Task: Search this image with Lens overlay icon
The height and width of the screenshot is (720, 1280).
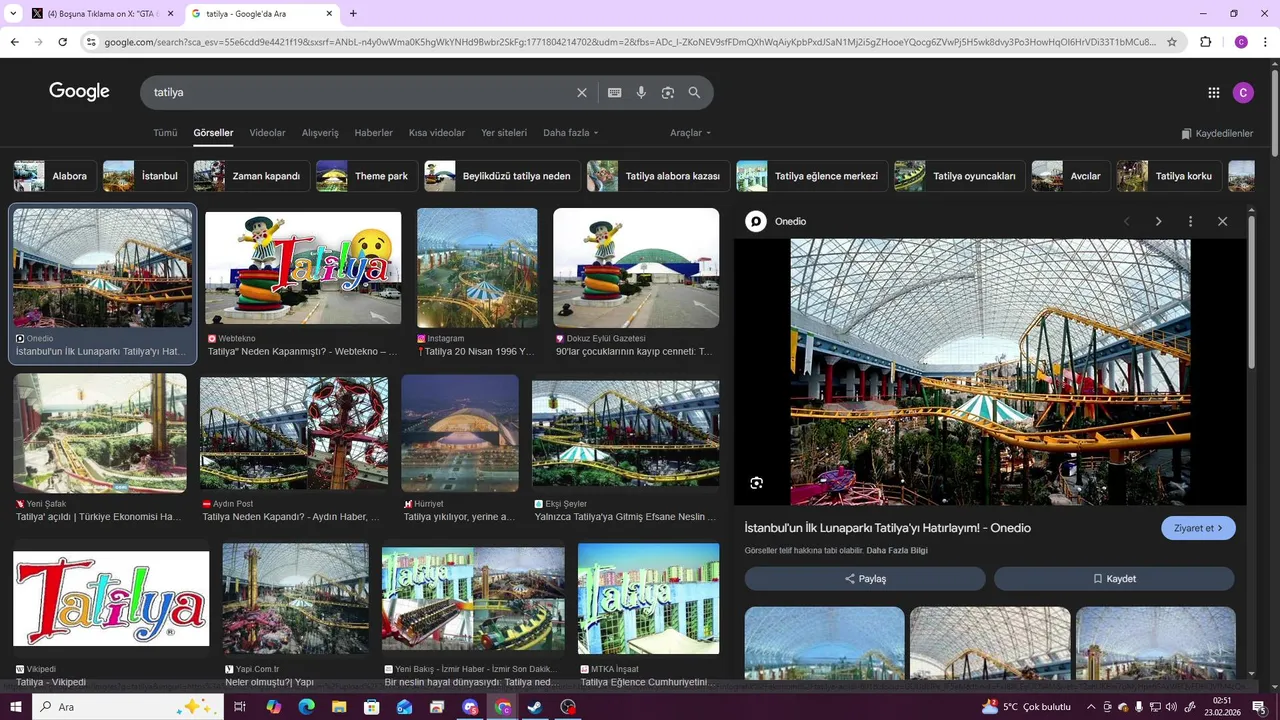Action: point(756,483)
